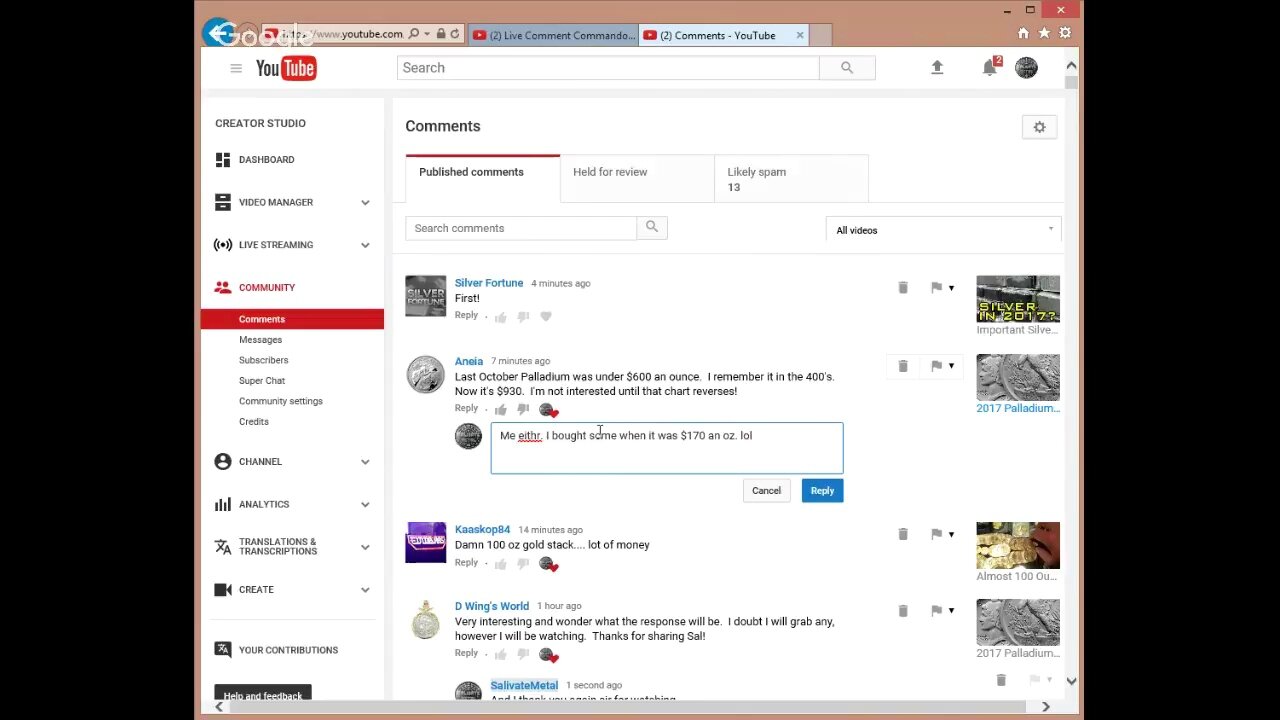Image resolution: width=1280 pixels, height=720 pixels.
Task: Click Reply under Kaaskop84's comment
Action: 466,562
